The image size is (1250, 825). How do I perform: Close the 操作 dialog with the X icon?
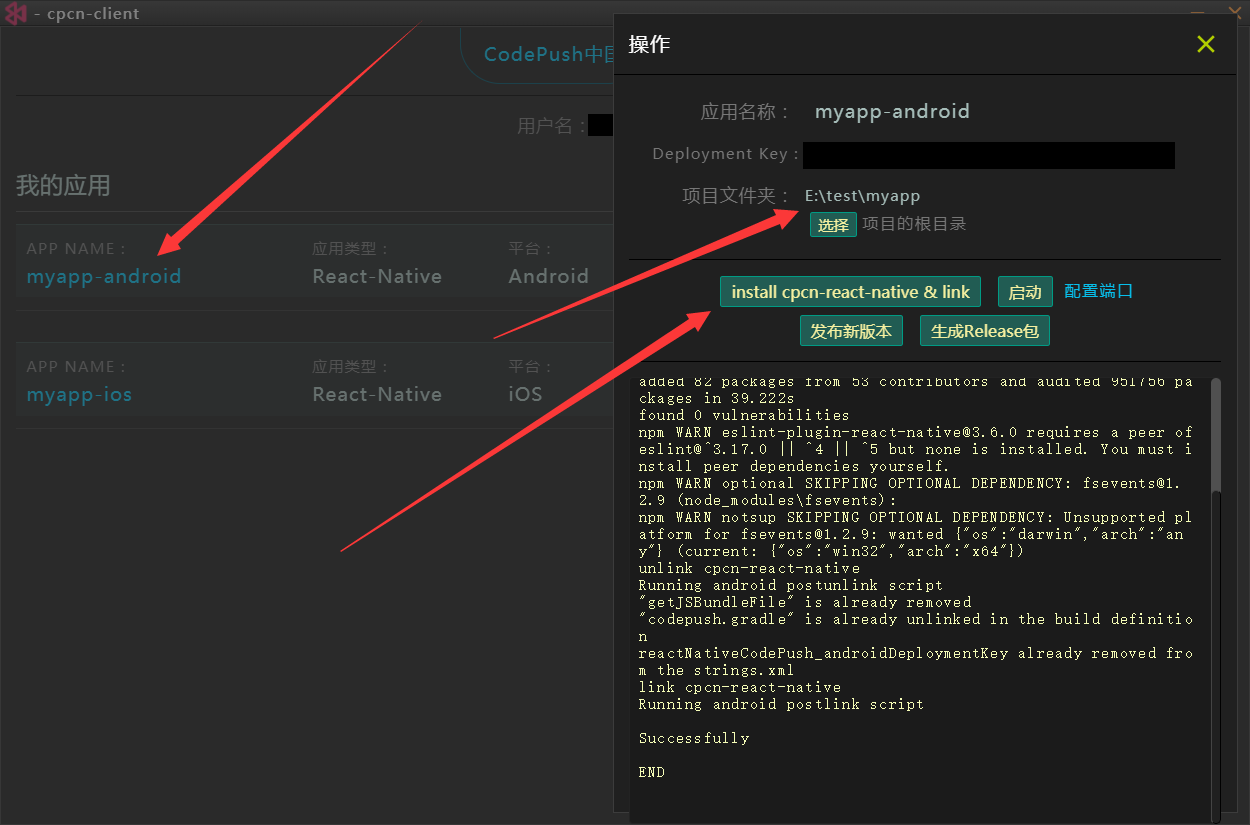pyautogui.click(x=1205, y=44)
